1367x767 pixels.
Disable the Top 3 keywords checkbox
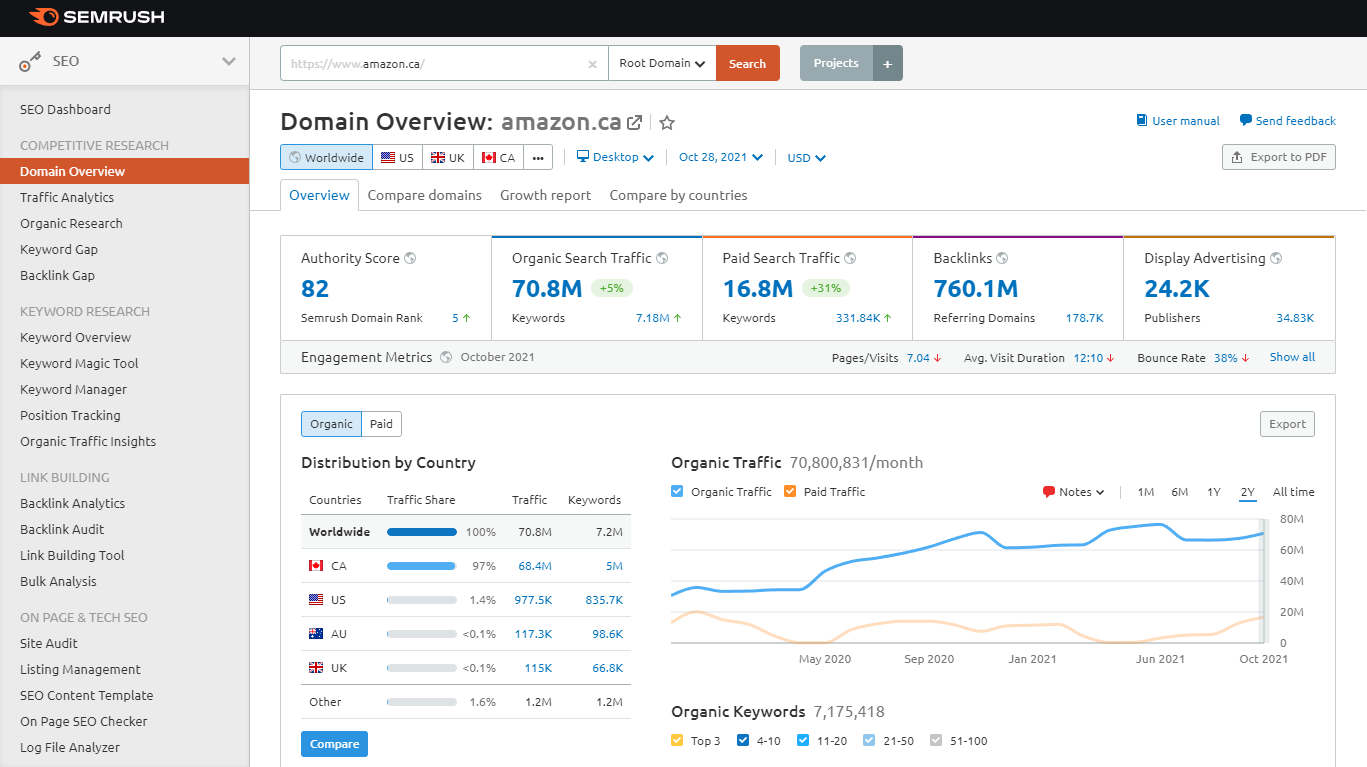tap(678, 741)
